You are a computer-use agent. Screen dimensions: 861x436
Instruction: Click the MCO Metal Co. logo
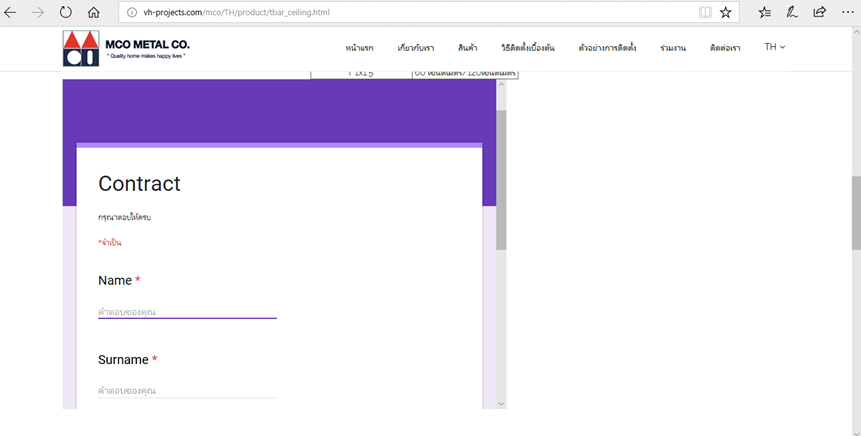126,48
